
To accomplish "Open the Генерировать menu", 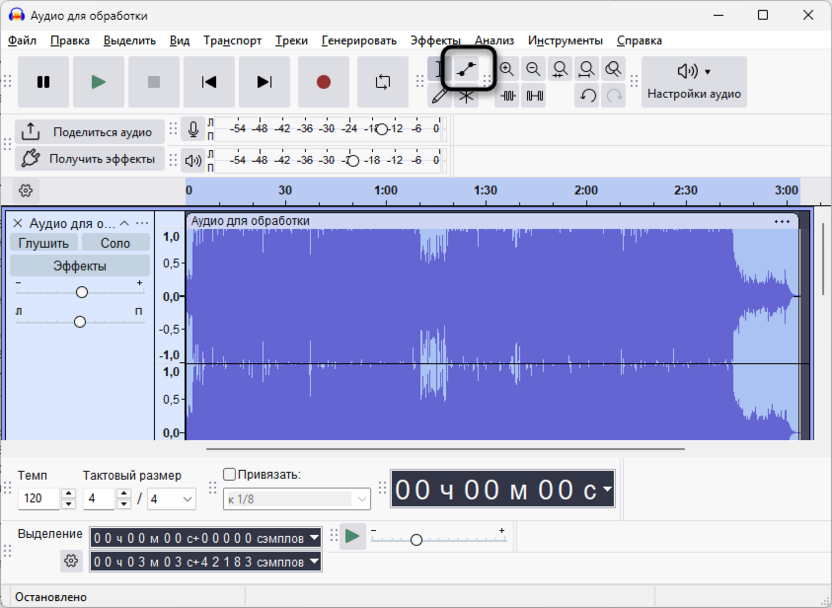I will click(x=359, y=40).
